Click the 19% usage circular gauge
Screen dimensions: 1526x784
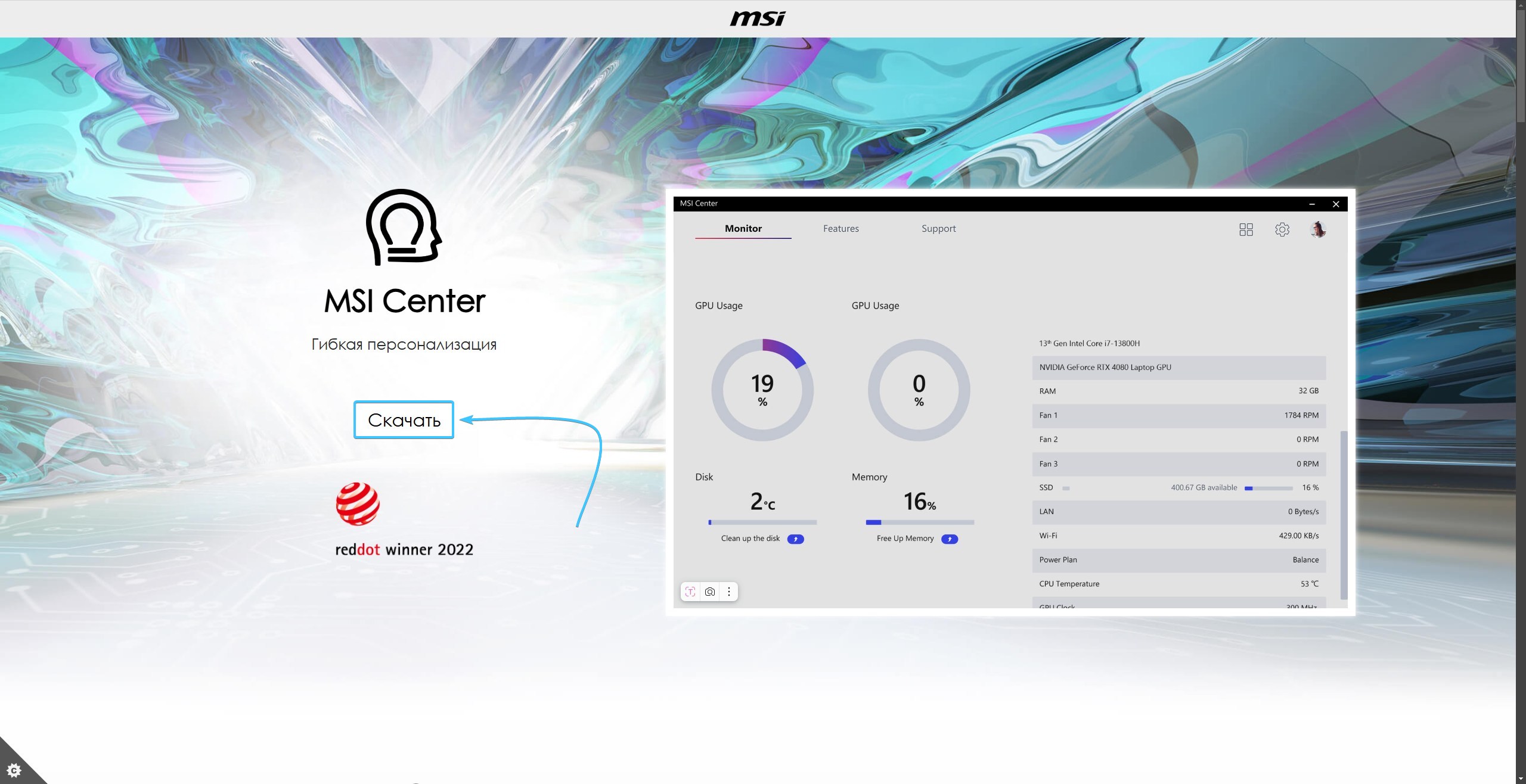762,390
